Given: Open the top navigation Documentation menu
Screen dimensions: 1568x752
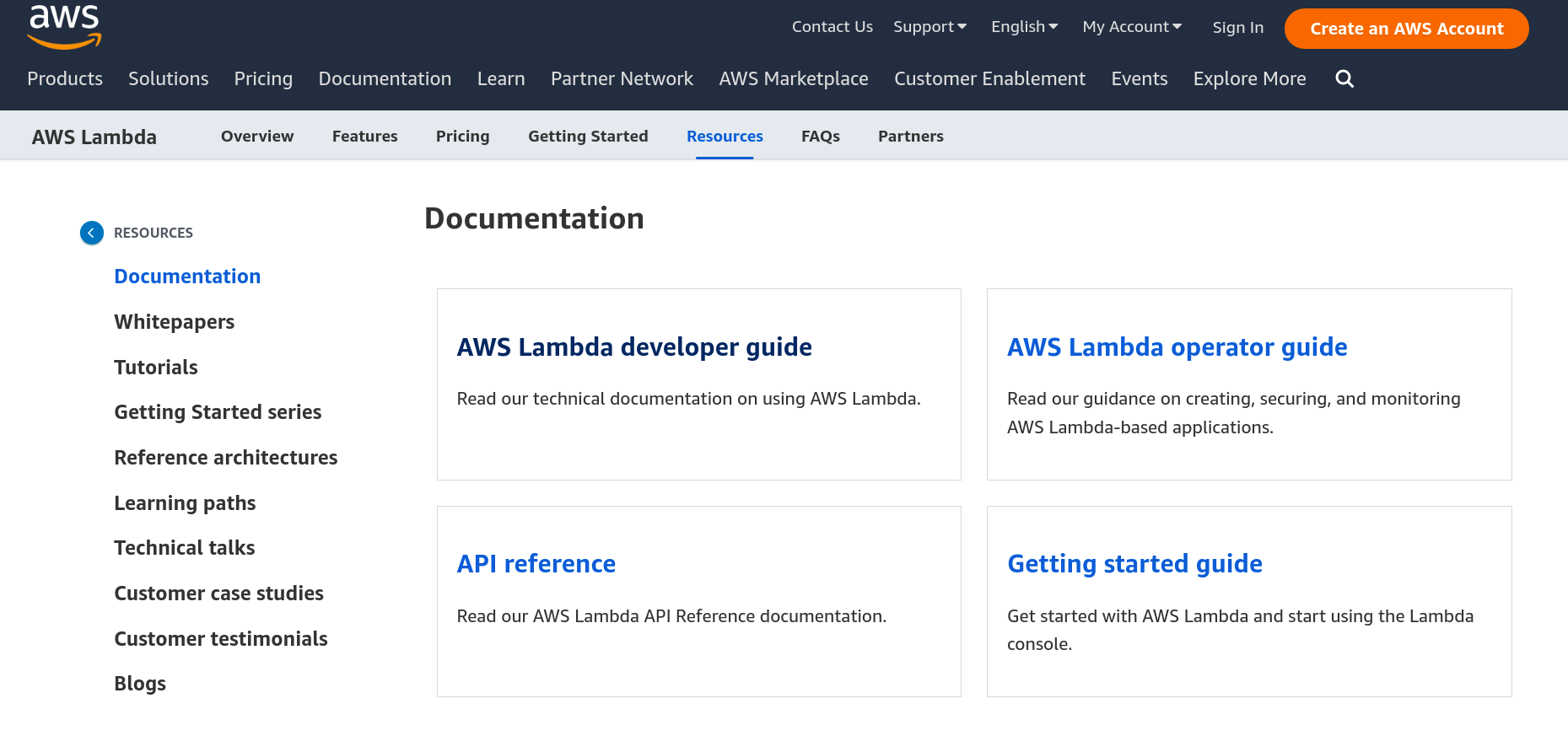Looking at the screenshot, I should pos(385,78).
